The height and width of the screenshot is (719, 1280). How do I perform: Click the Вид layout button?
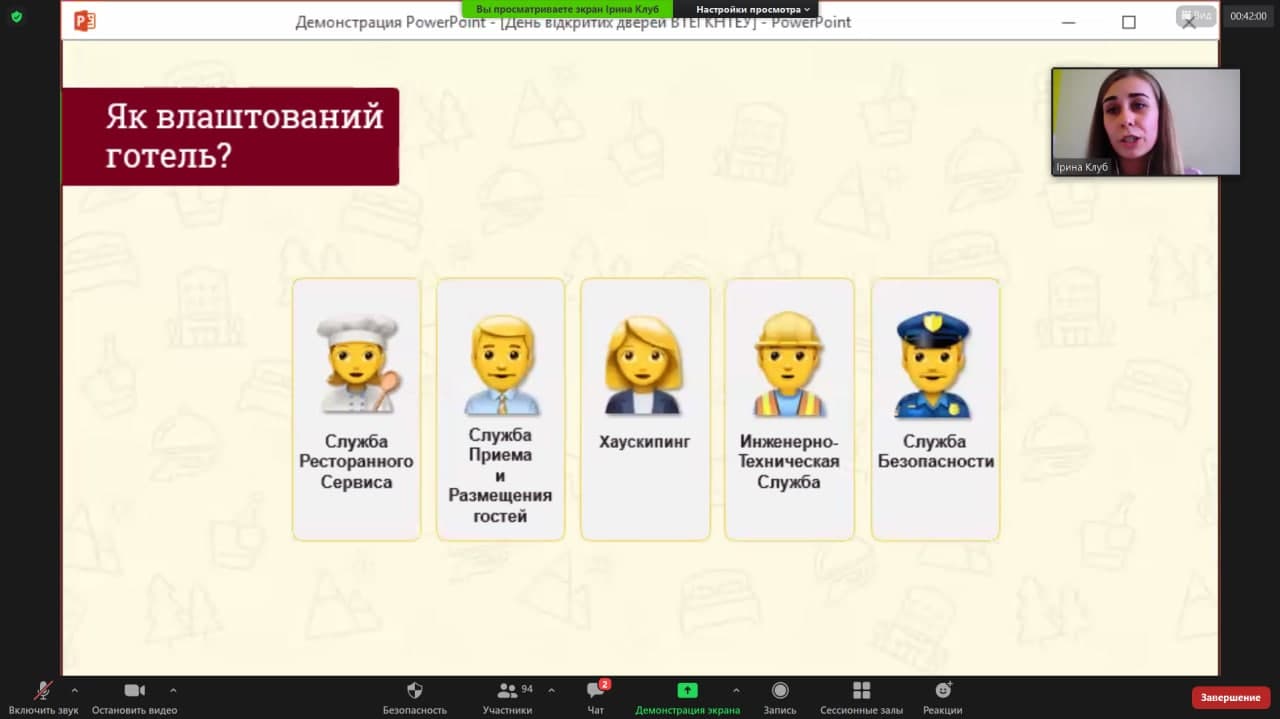coord(1196,16)
